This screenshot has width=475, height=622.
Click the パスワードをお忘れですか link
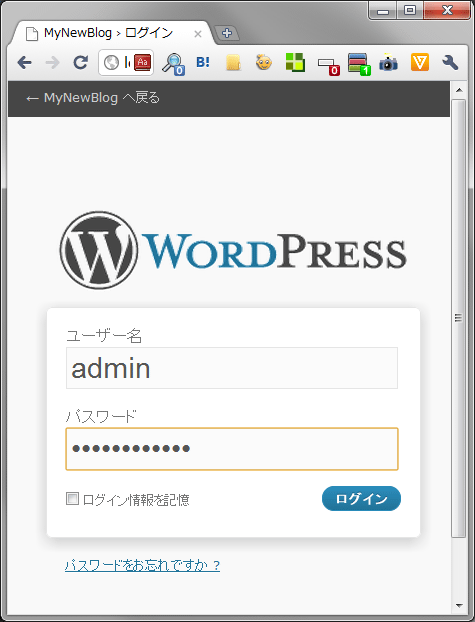point(142,565)
